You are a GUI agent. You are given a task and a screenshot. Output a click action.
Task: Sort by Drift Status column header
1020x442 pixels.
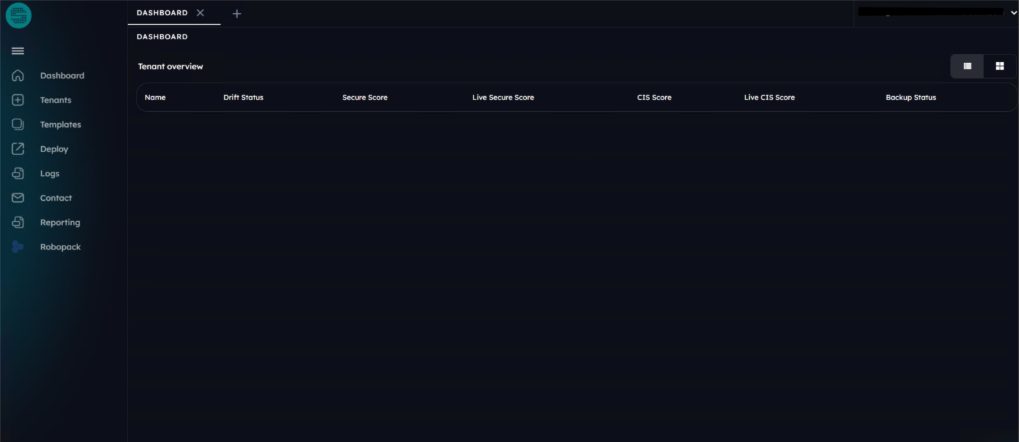click(243, 98)
